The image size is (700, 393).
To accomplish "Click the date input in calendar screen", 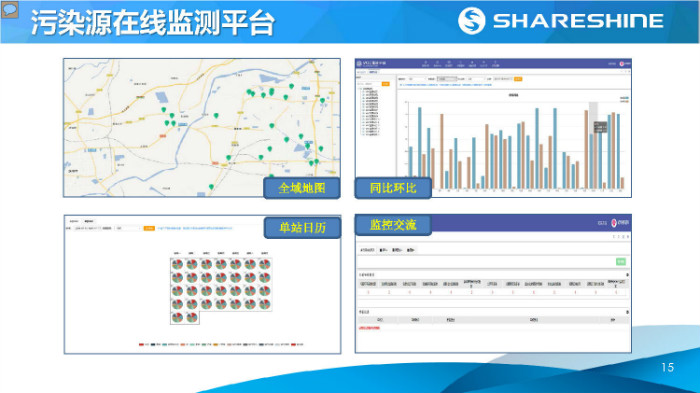I will tap(87, 228).
